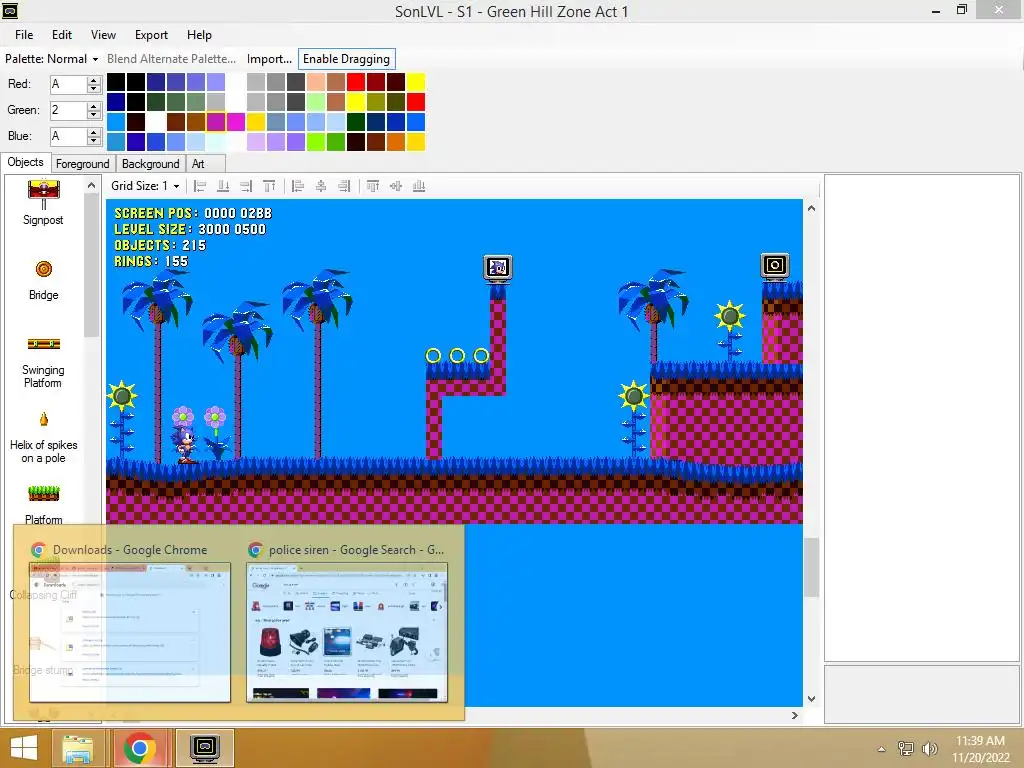Click the level view scroll right arrow
The height and width of the screenshot is (768, 1024).
click(x=795, y=715)
